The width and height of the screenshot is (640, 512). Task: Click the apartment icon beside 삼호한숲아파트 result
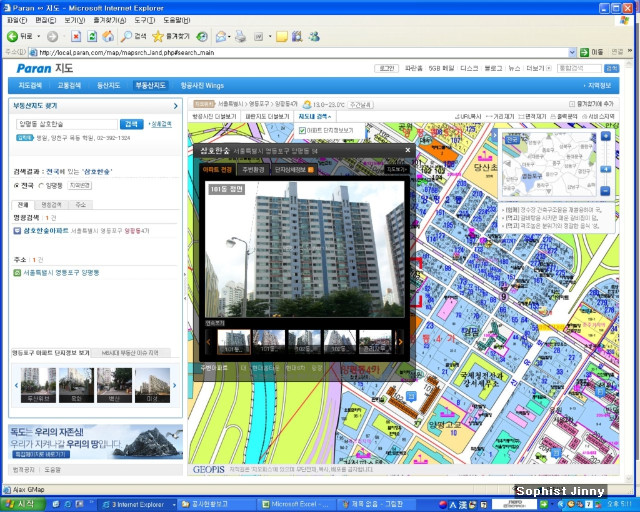17,231
